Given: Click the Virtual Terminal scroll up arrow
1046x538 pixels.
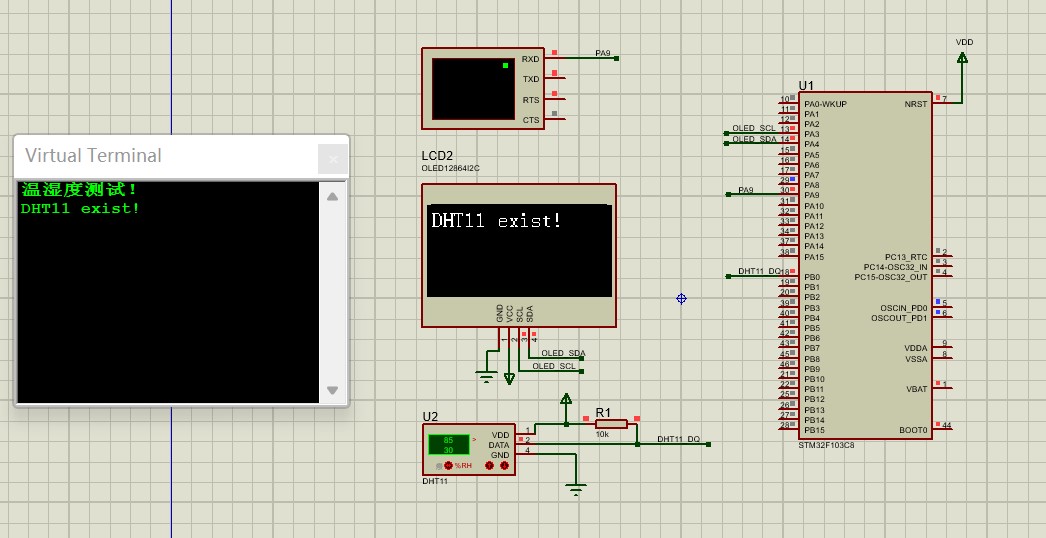Looking at the screenshot, I should pyautogui.click(x=333, y=197).
